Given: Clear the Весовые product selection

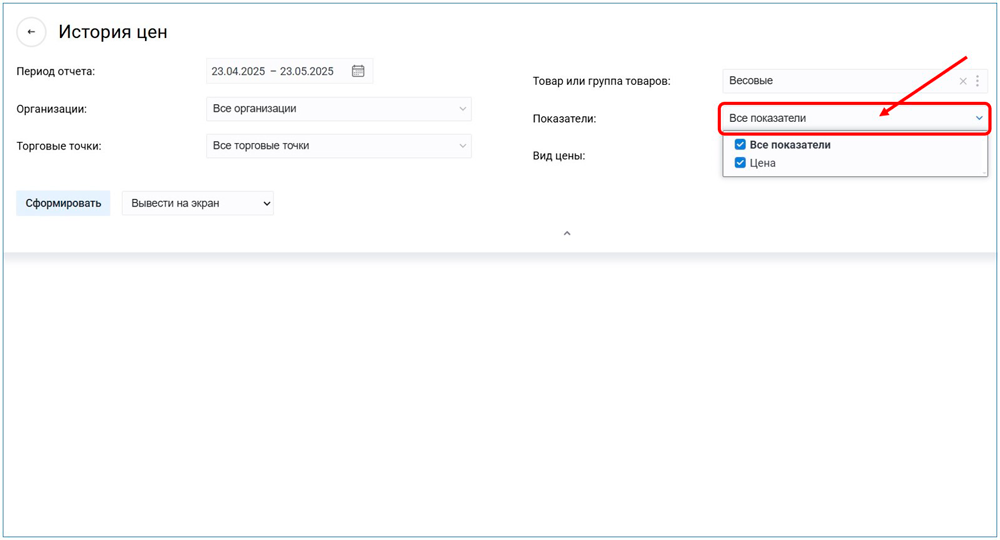Looking at the screenshot, I should coord(963,81).
